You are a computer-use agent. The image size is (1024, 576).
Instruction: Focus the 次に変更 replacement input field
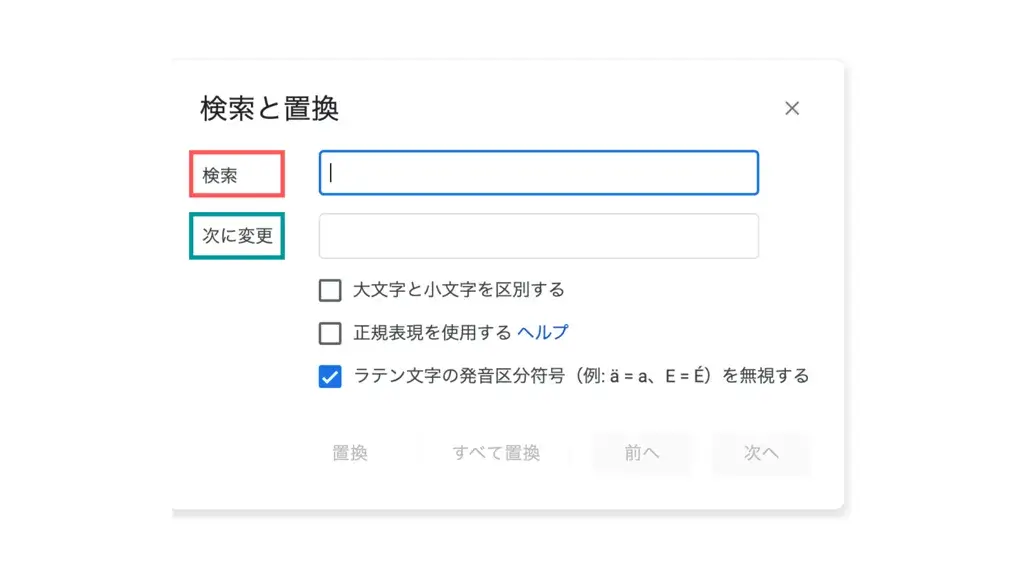[539, 236]
